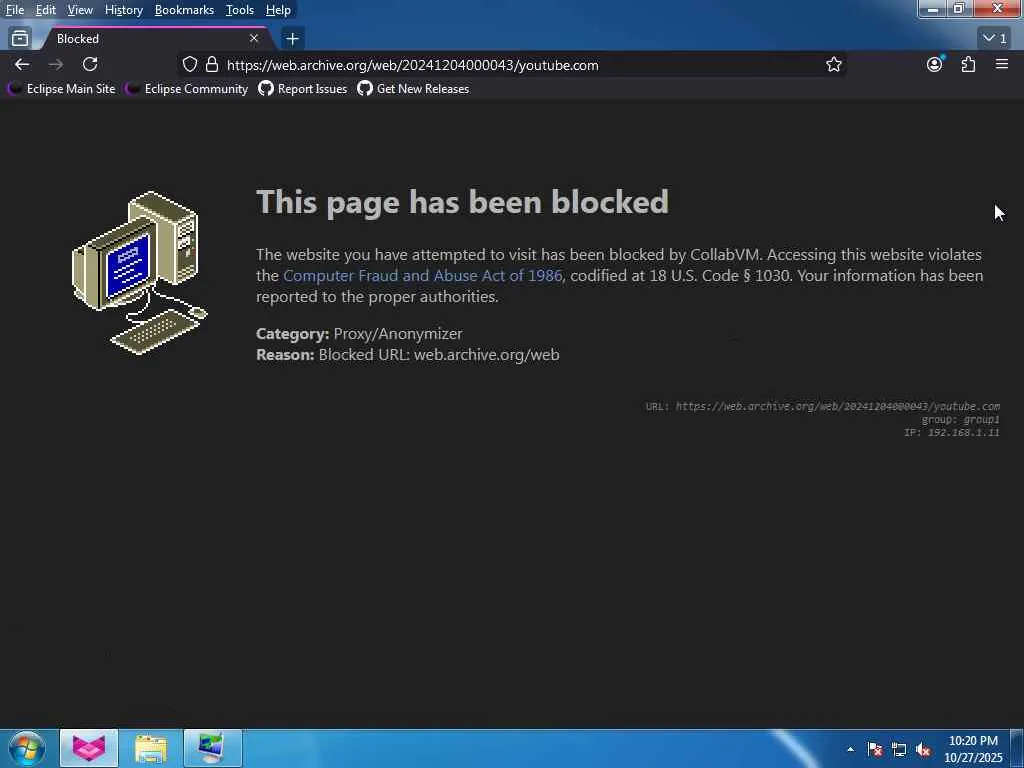Close the Blocked tab
The height and width of the screenshot is (768, 1024).
(x=254, y=39)
